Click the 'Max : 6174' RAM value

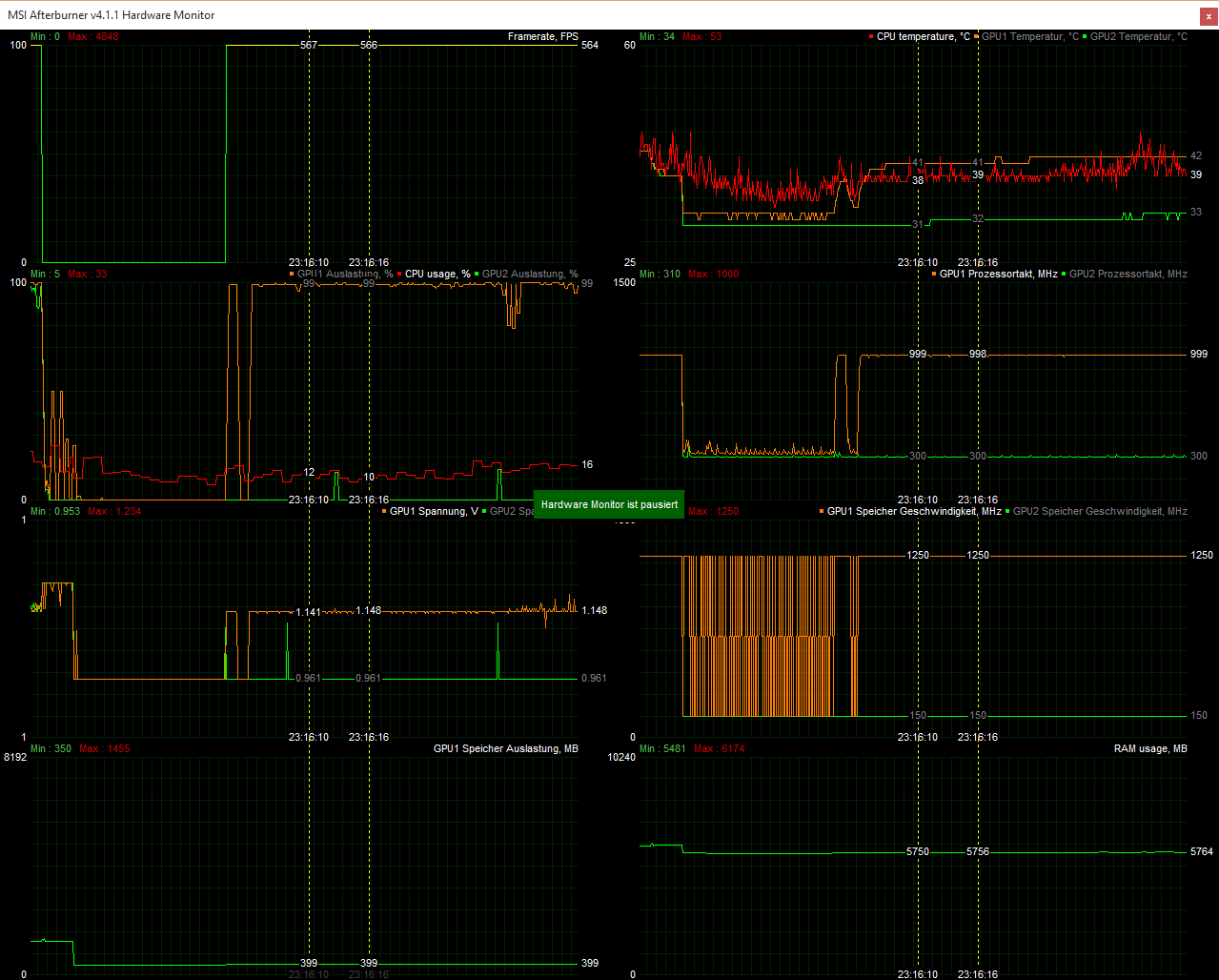coord(720,748)
